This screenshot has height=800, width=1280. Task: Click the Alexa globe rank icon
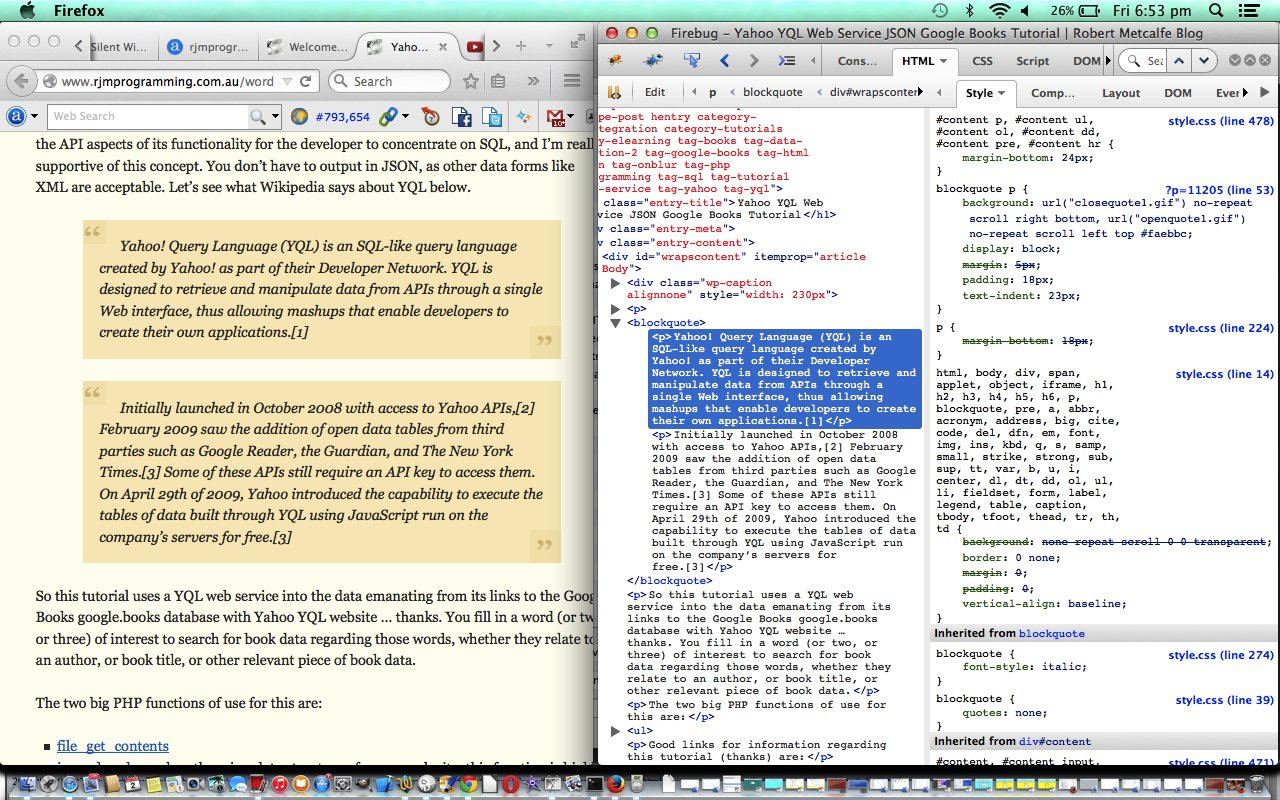[x=299, y=117]
